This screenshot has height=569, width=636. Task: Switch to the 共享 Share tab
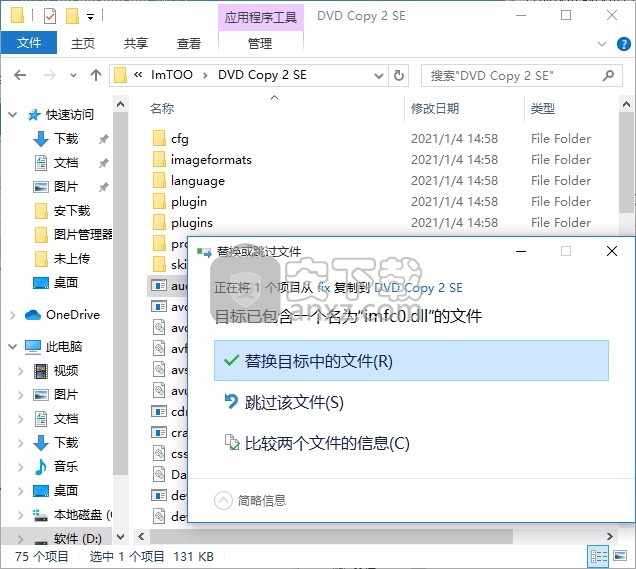point(136,43)
